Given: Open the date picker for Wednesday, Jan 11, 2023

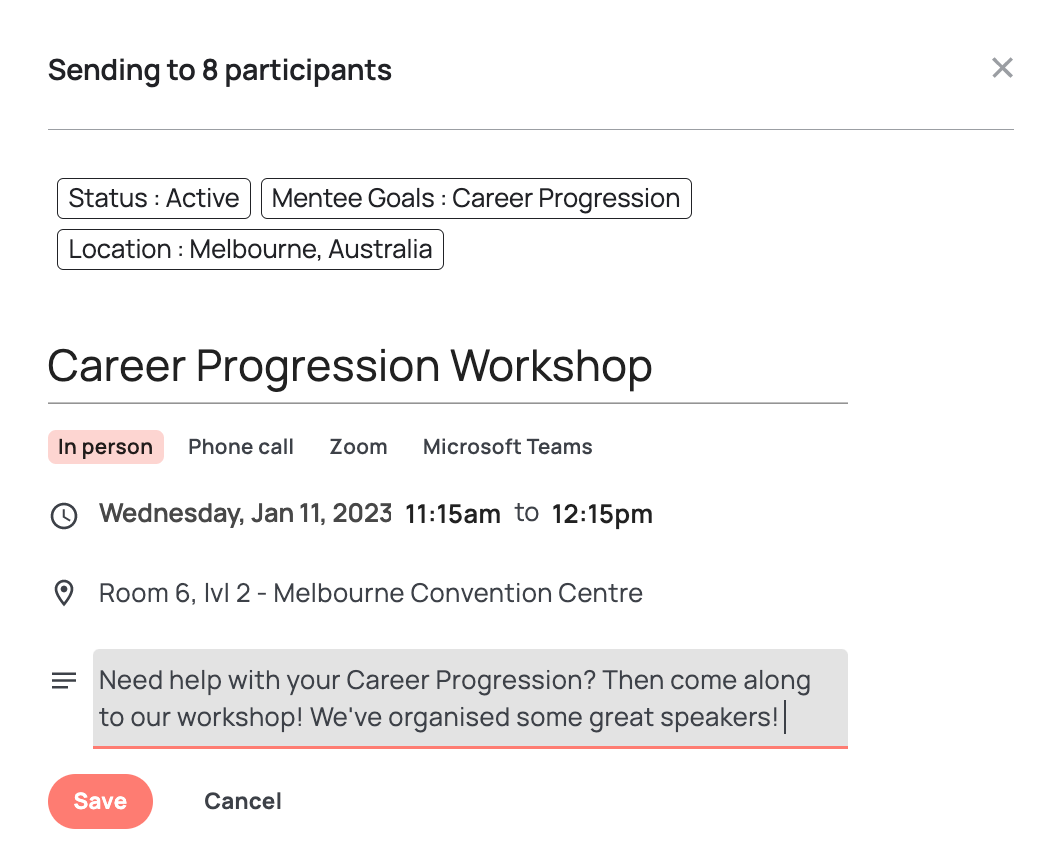Looking at the screenshot, I should point(245,513).
